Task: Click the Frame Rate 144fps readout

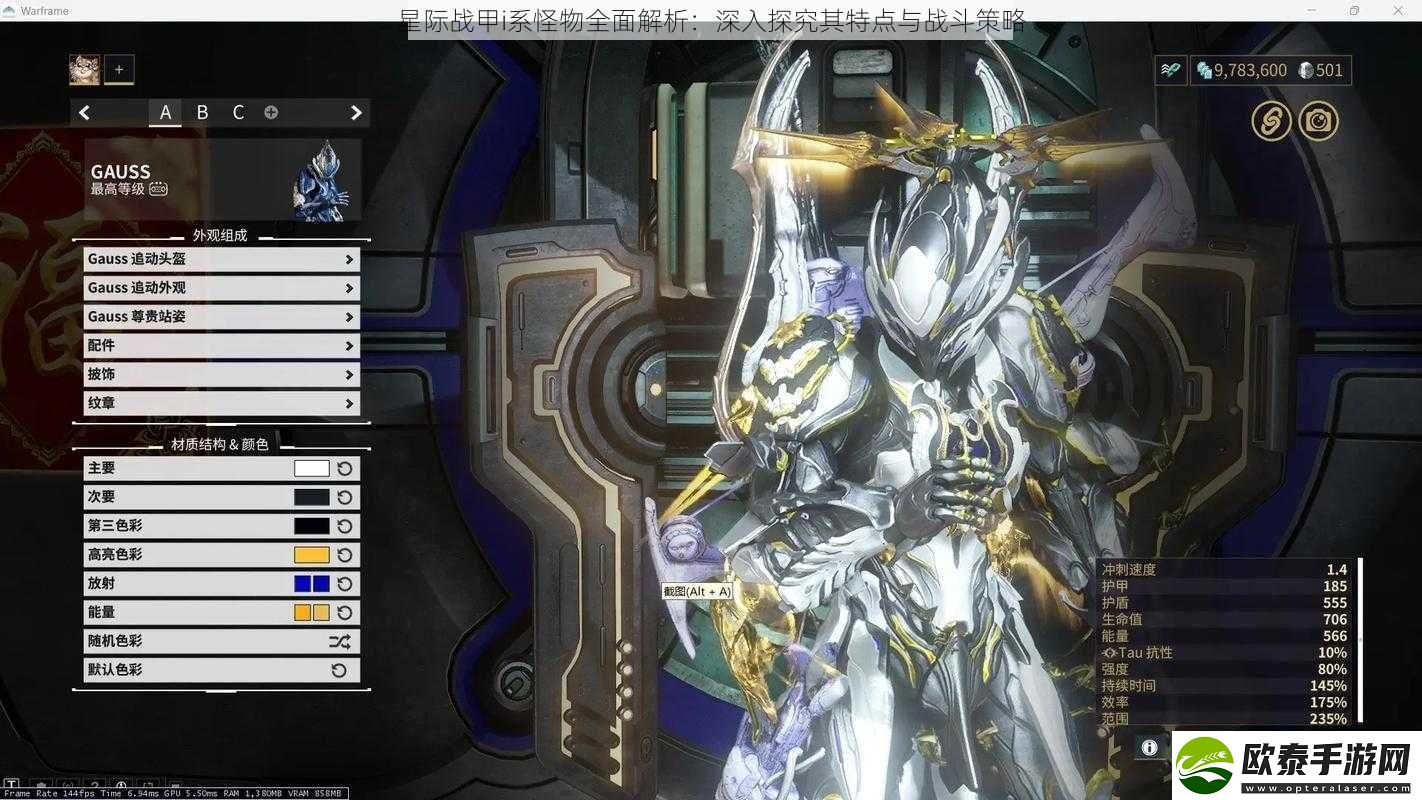Action: coord(48,793)
